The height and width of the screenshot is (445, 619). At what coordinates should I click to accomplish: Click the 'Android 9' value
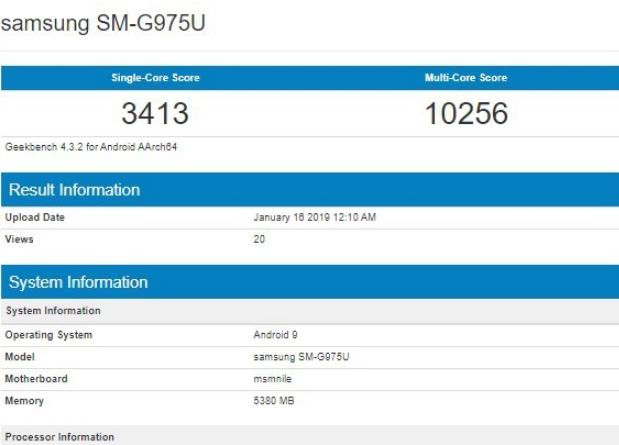point(275,335)
